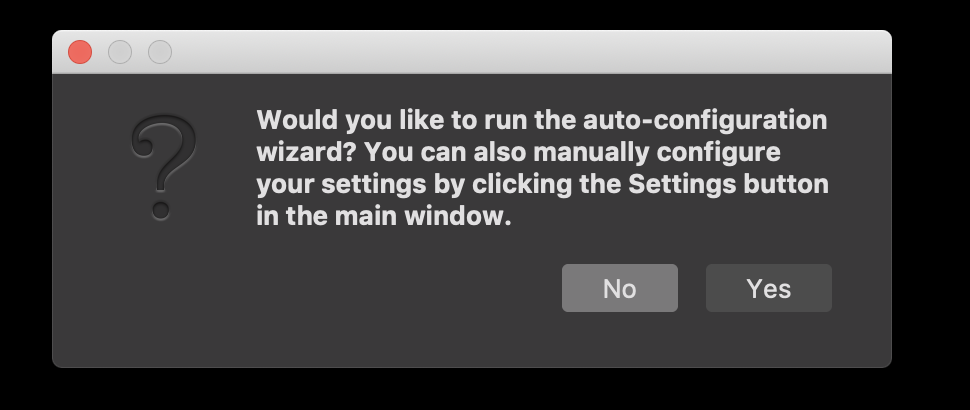
Task: Click the grayed-out minimize window button
Action: point(120,52)
